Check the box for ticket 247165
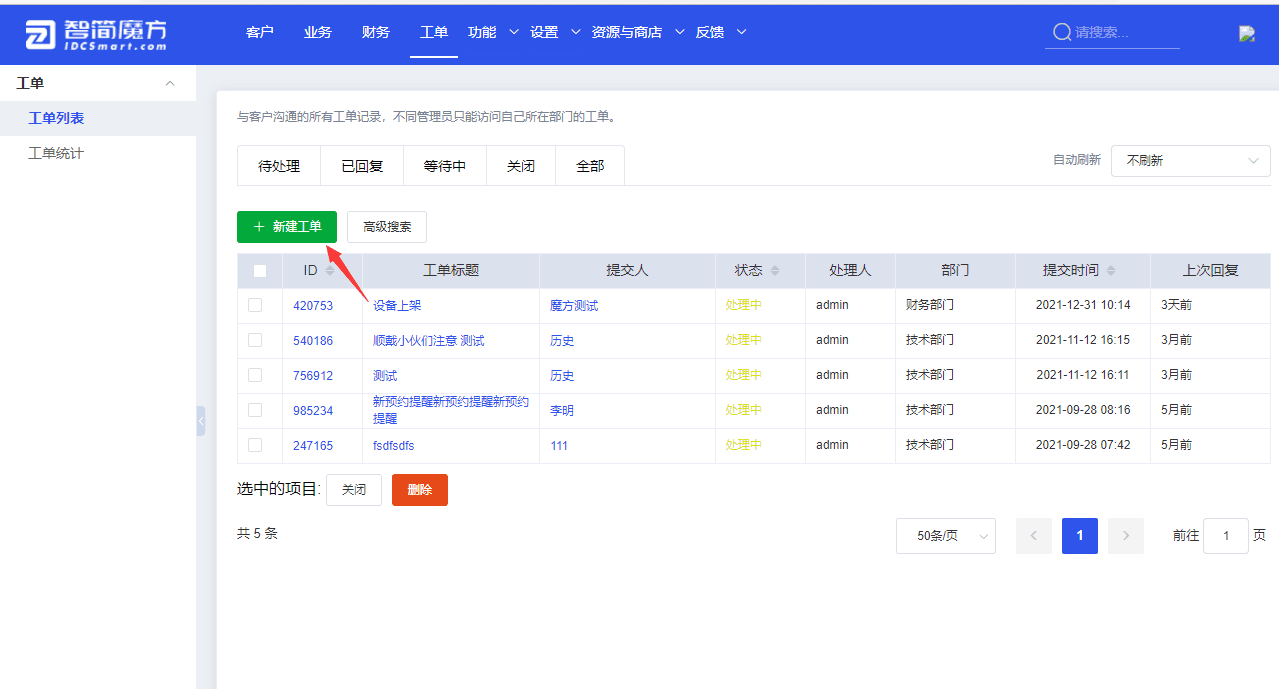Viewport: 1279px width, 689px height. (255, 445)
